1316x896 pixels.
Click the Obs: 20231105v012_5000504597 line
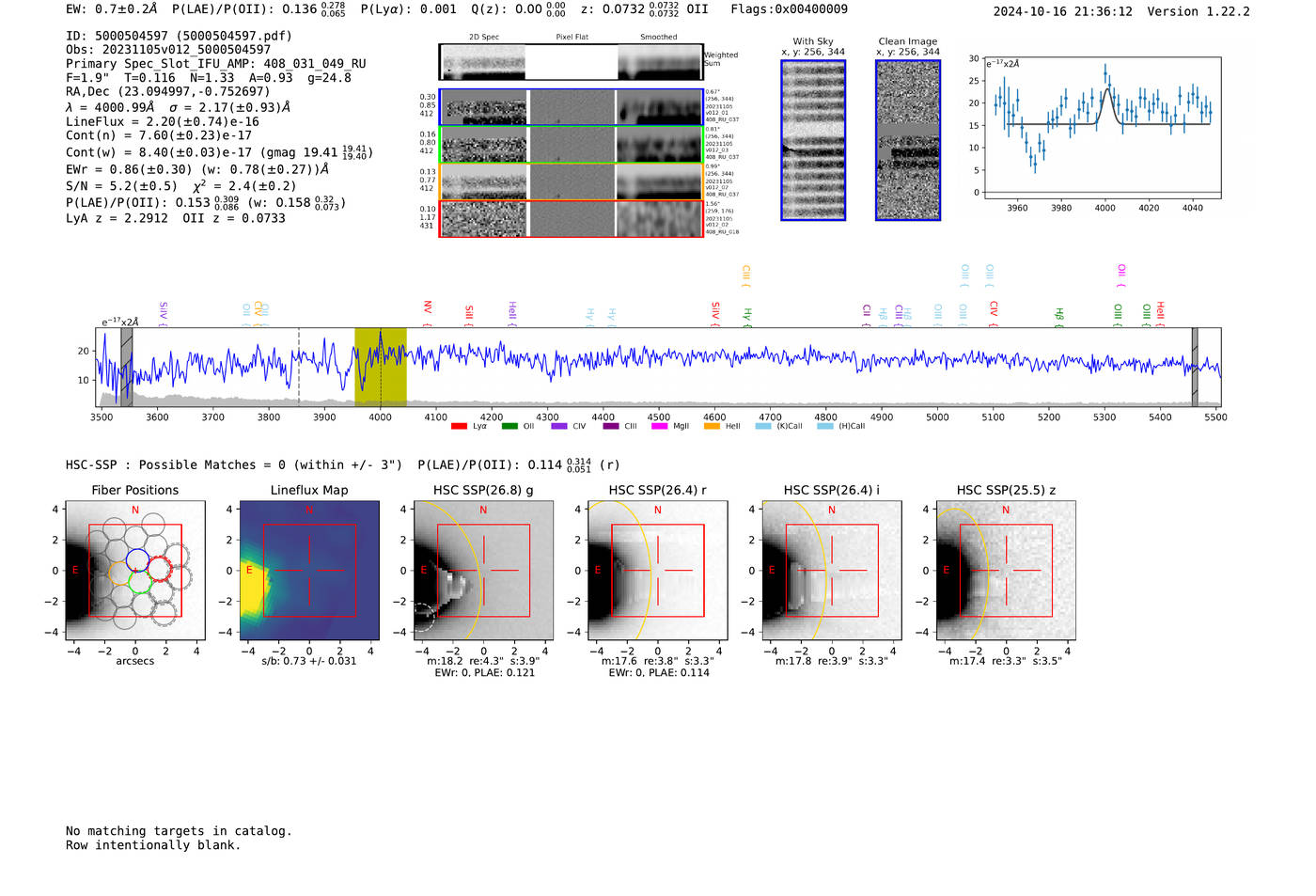point(168,50)
